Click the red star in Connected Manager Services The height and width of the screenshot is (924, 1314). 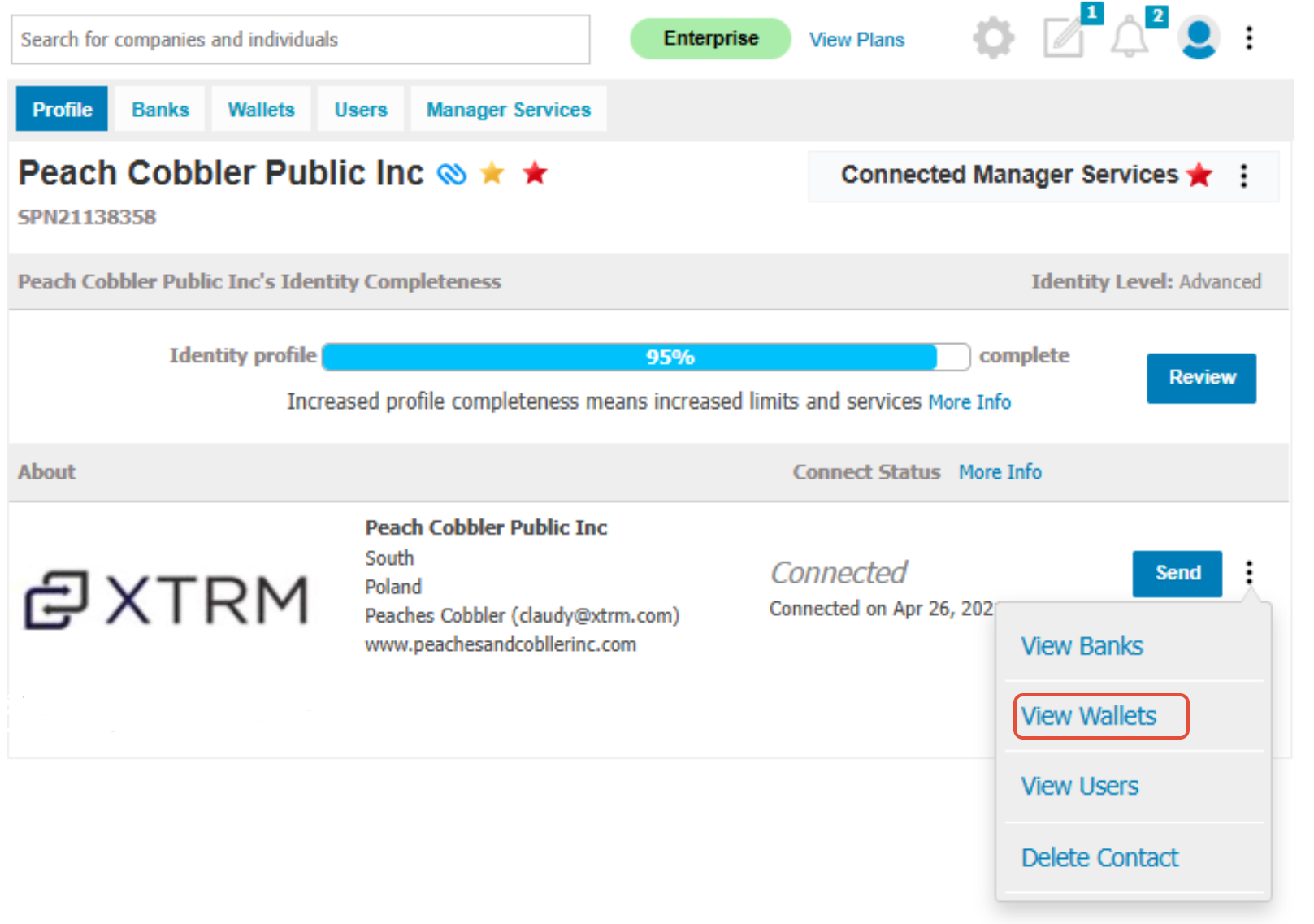click(1199, 175)
